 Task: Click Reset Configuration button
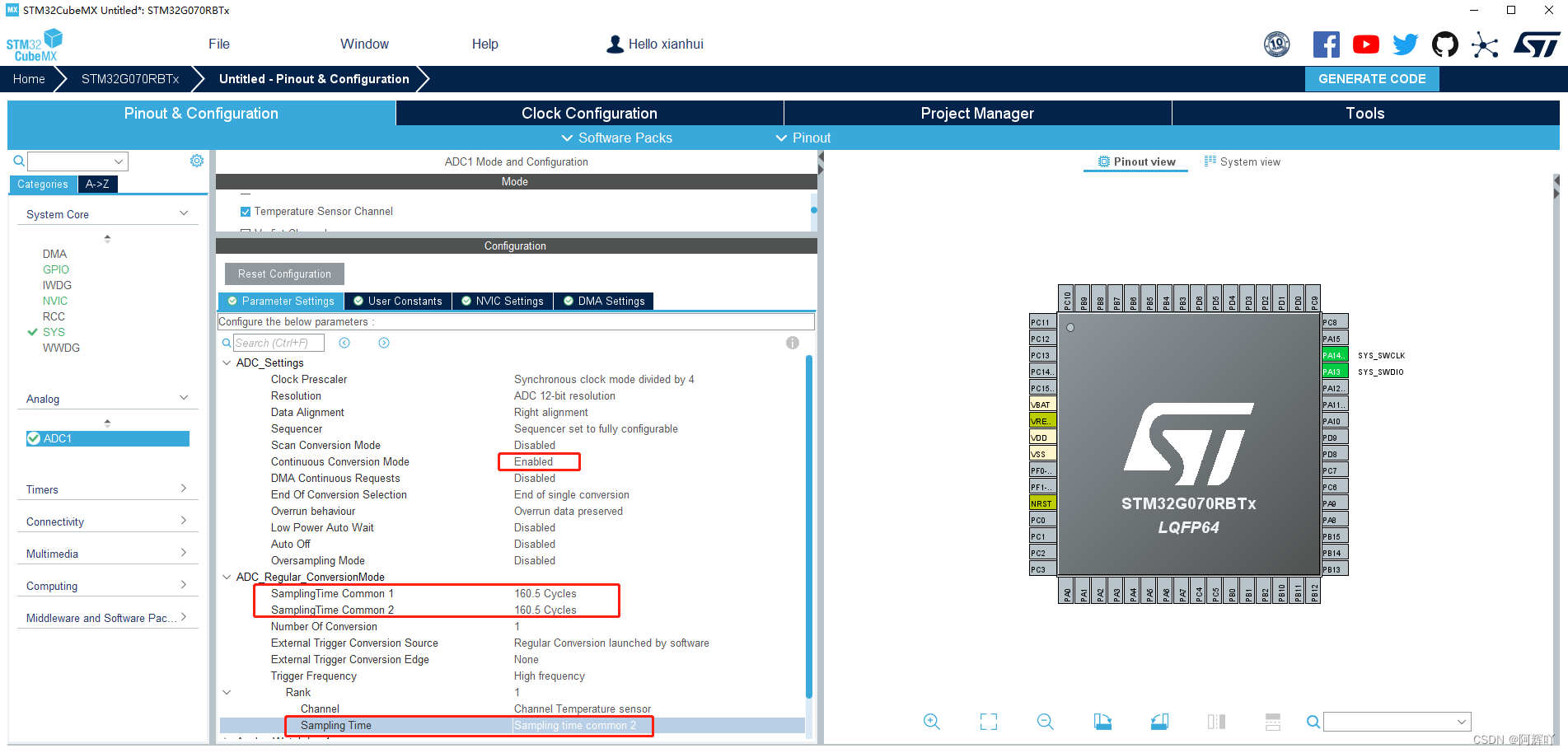click(x=284, y=274)
